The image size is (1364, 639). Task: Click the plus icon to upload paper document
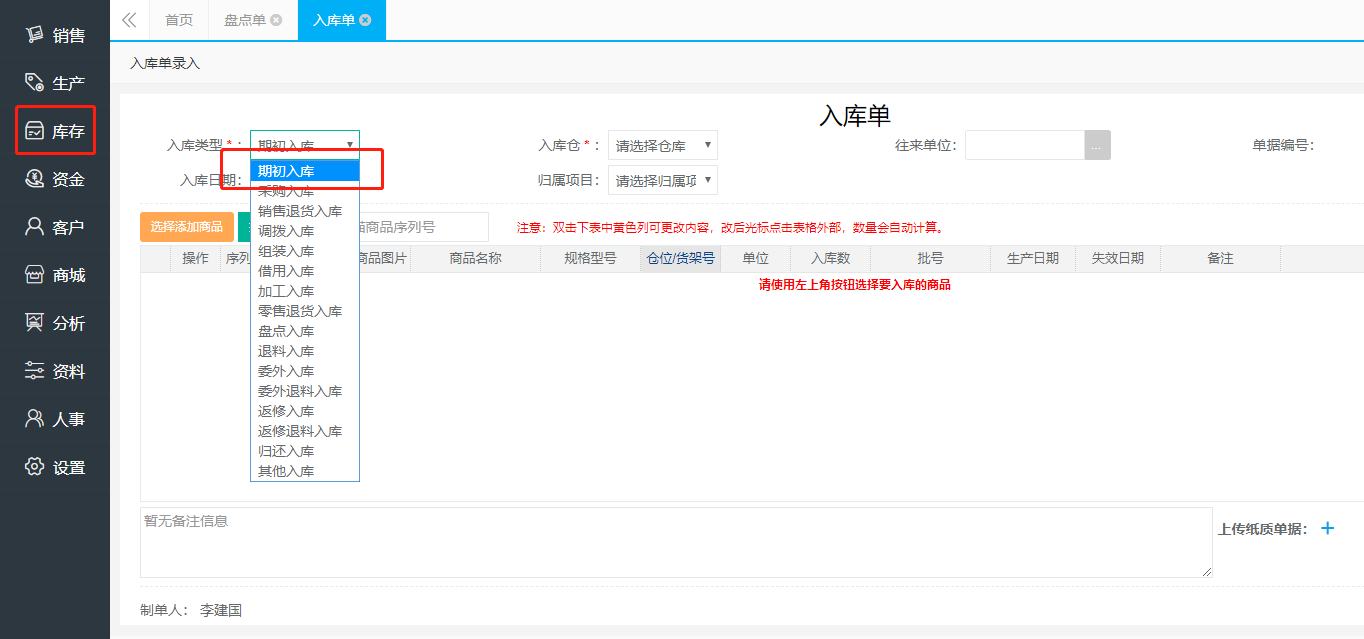tap(1327, 528)
